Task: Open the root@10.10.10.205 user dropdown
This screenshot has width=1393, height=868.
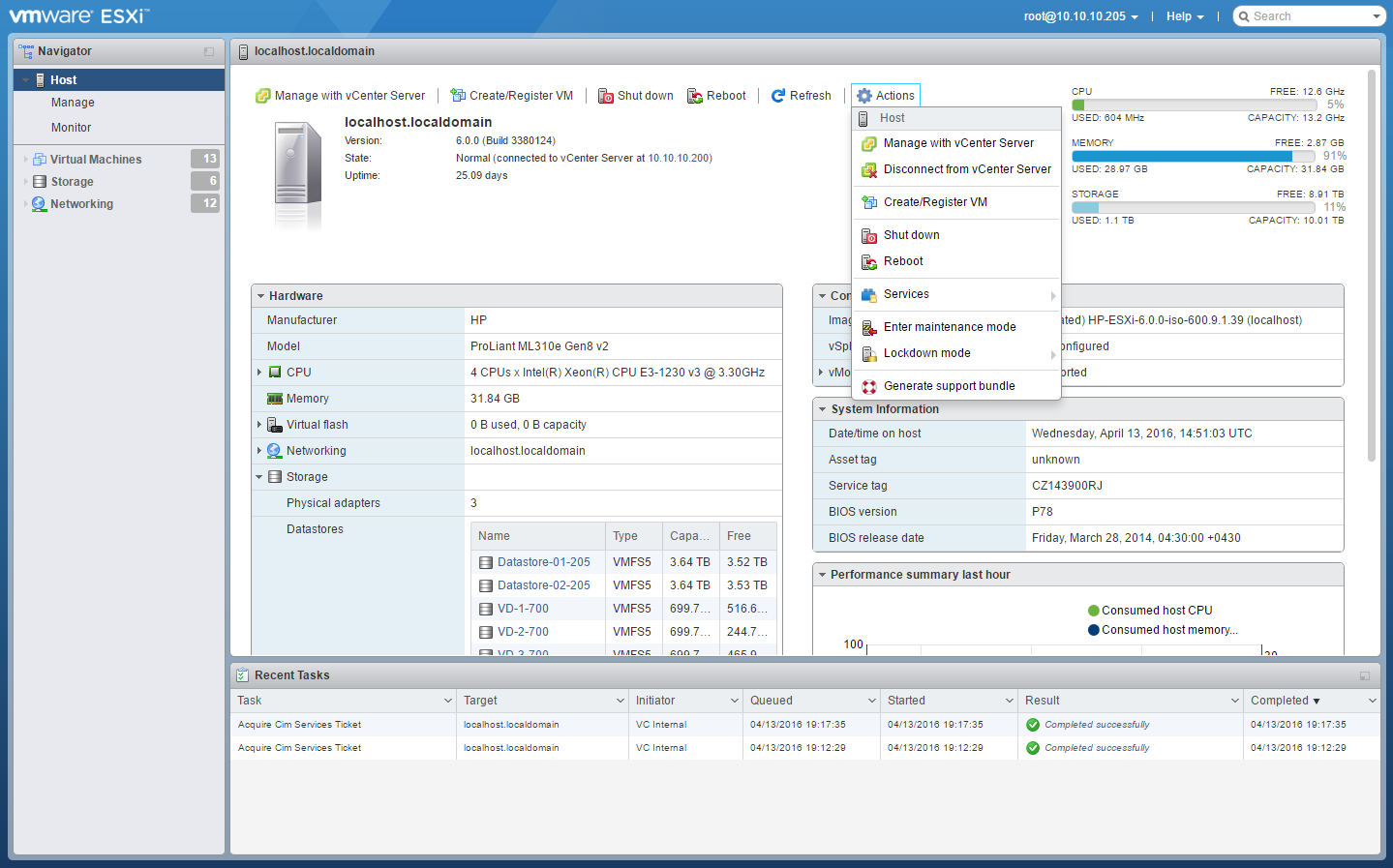Action: point(1080,16)
